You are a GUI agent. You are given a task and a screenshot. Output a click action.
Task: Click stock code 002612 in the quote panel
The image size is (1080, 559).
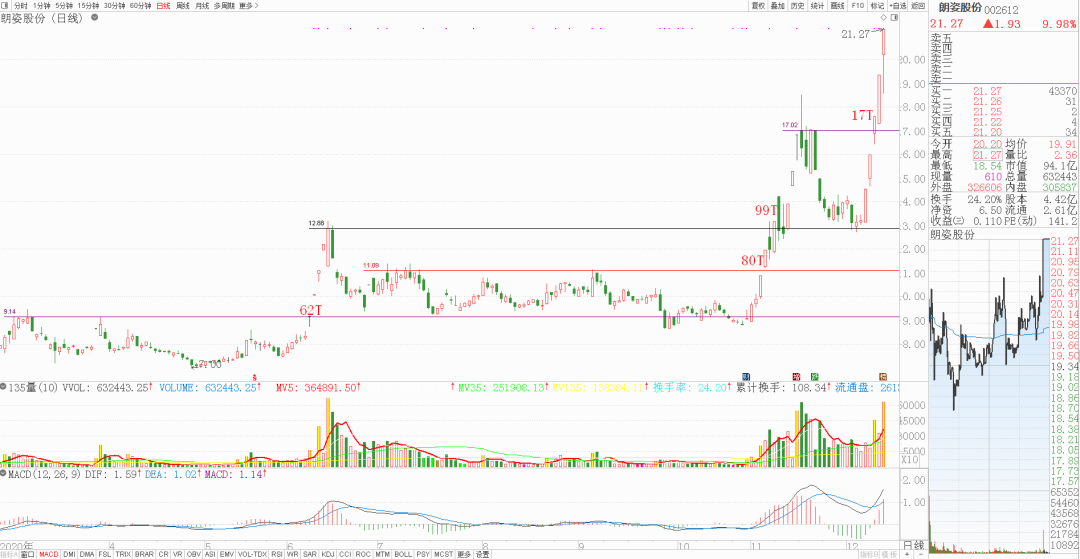point(1001,10)
